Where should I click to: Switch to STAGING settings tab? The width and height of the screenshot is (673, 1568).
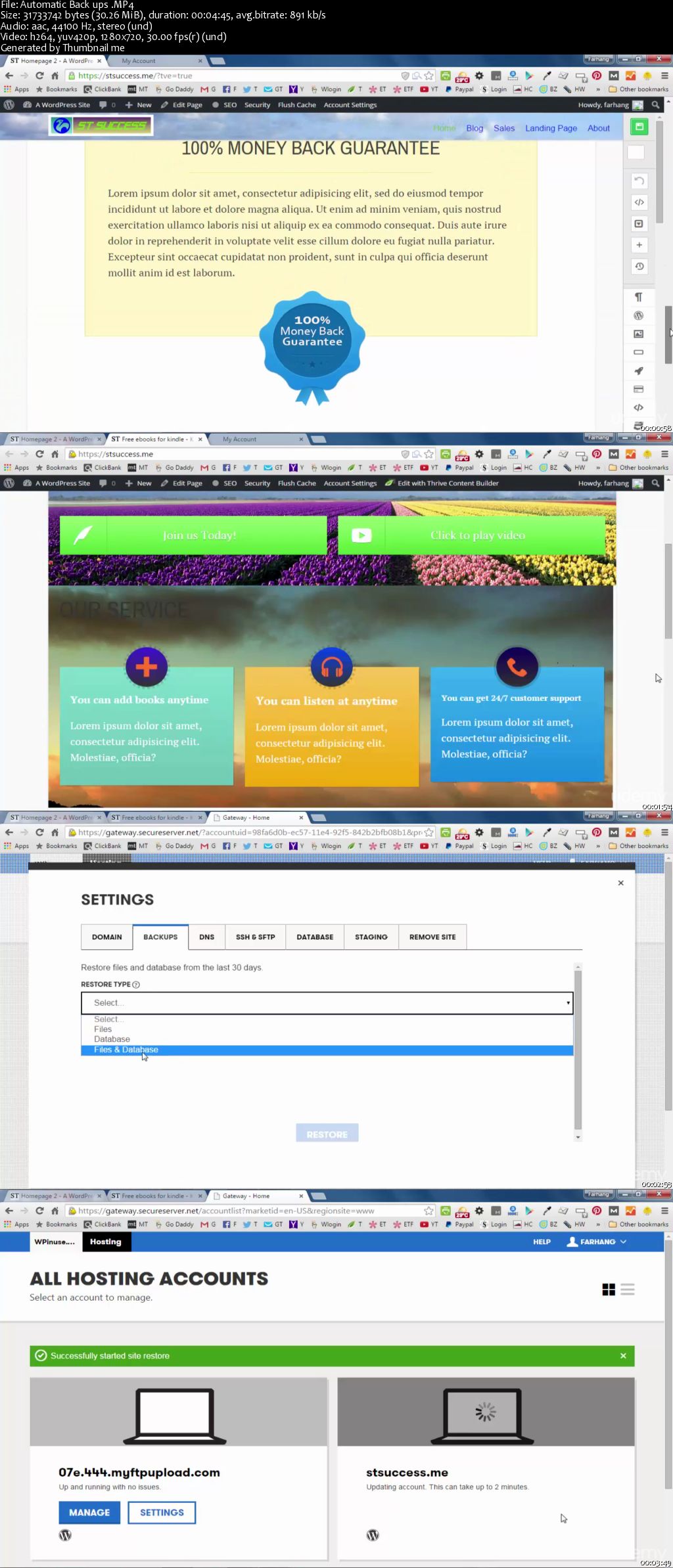[371, 937]
